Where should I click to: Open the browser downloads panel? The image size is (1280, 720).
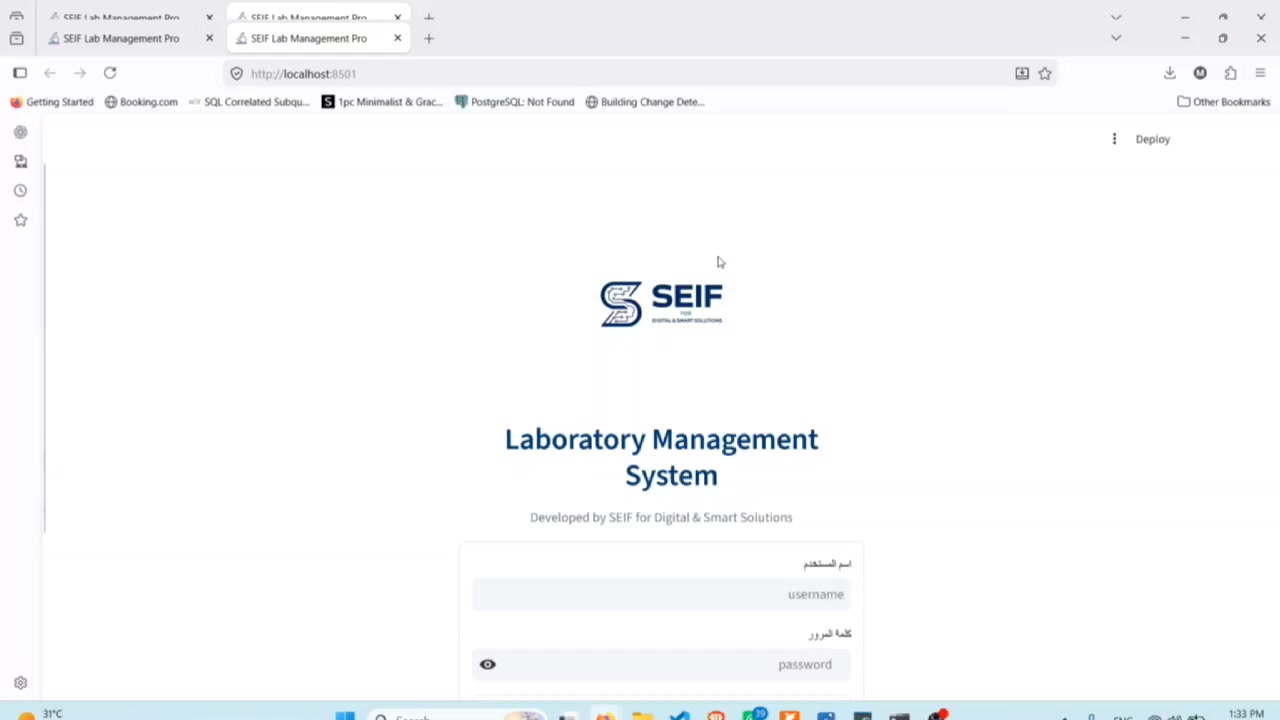point(1170,73)
